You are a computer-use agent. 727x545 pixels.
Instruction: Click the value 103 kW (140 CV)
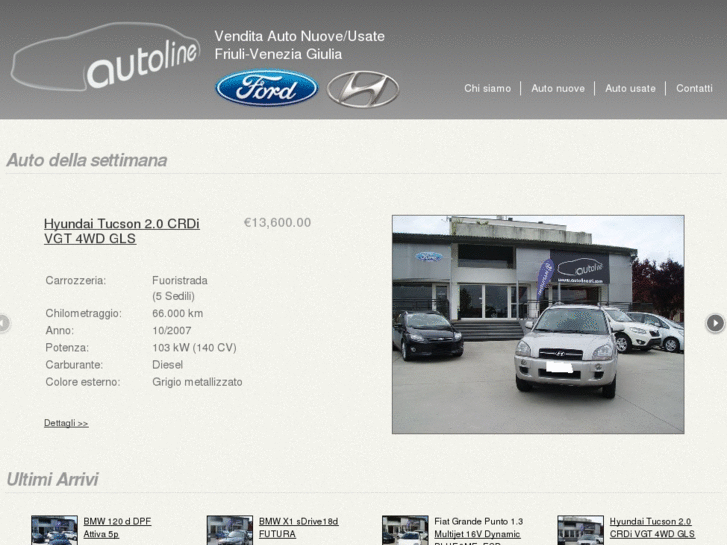click(x=194, y=348)
